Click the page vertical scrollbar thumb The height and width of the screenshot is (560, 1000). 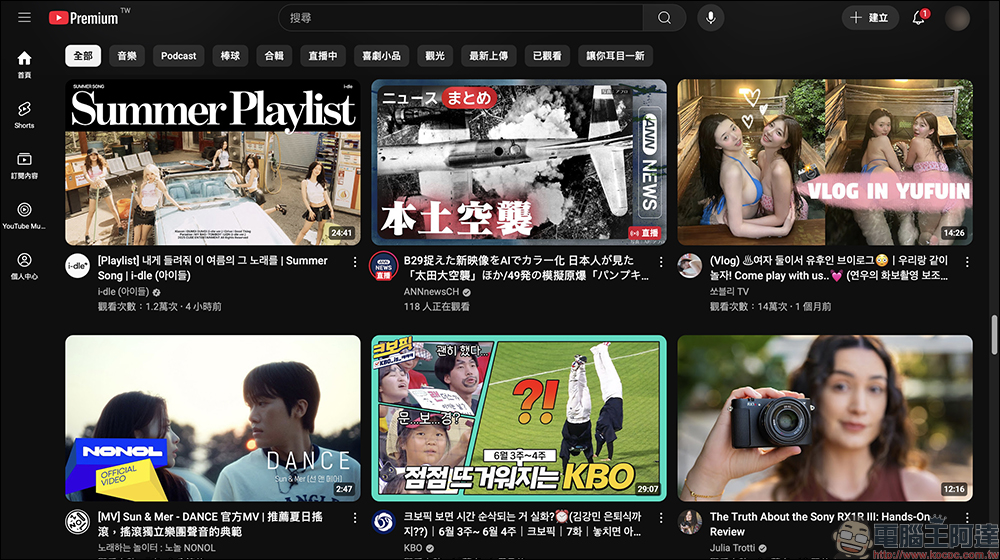(994, 335)
